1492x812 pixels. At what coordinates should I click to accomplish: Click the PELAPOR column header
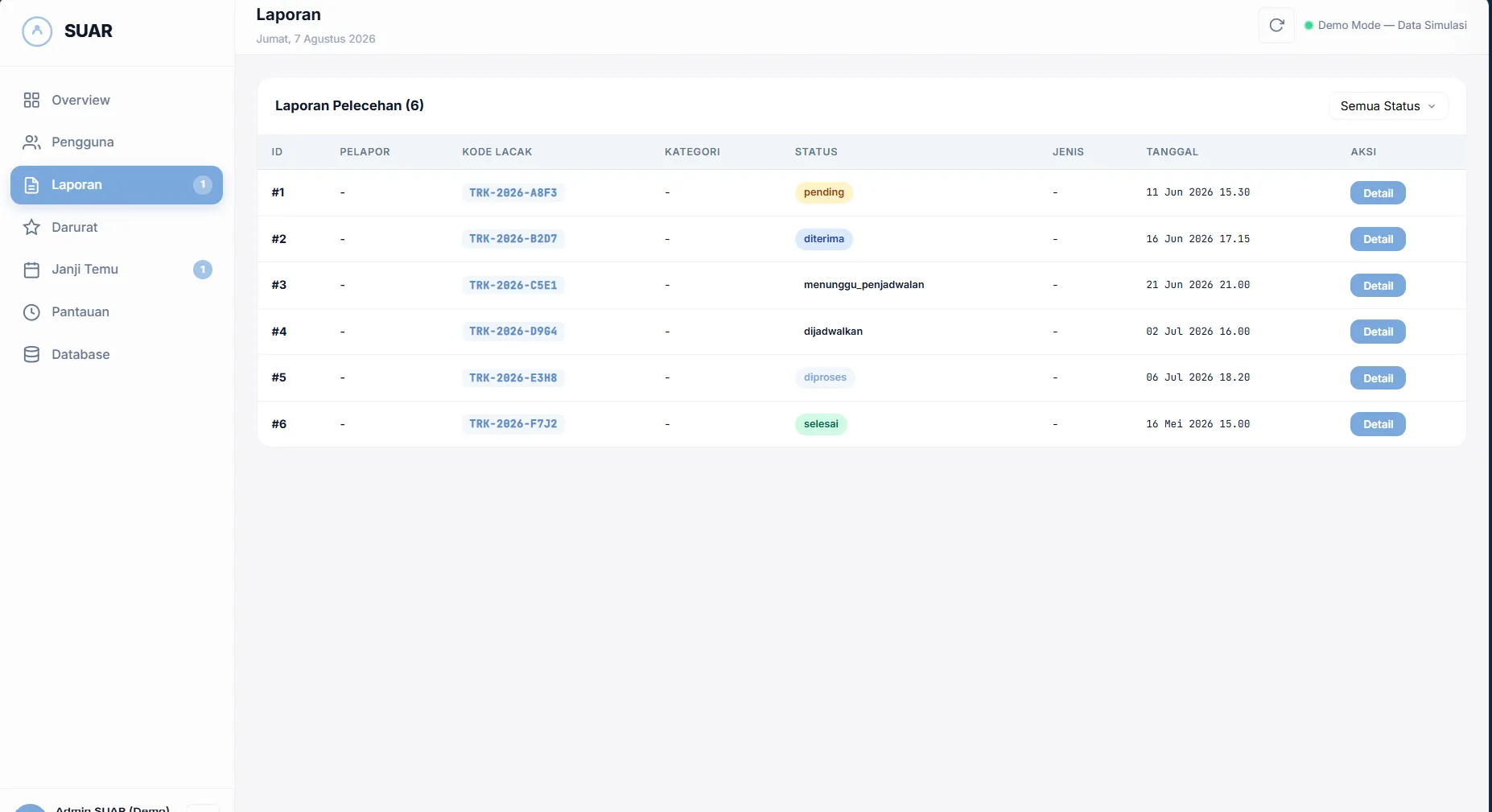click(365, 152)
